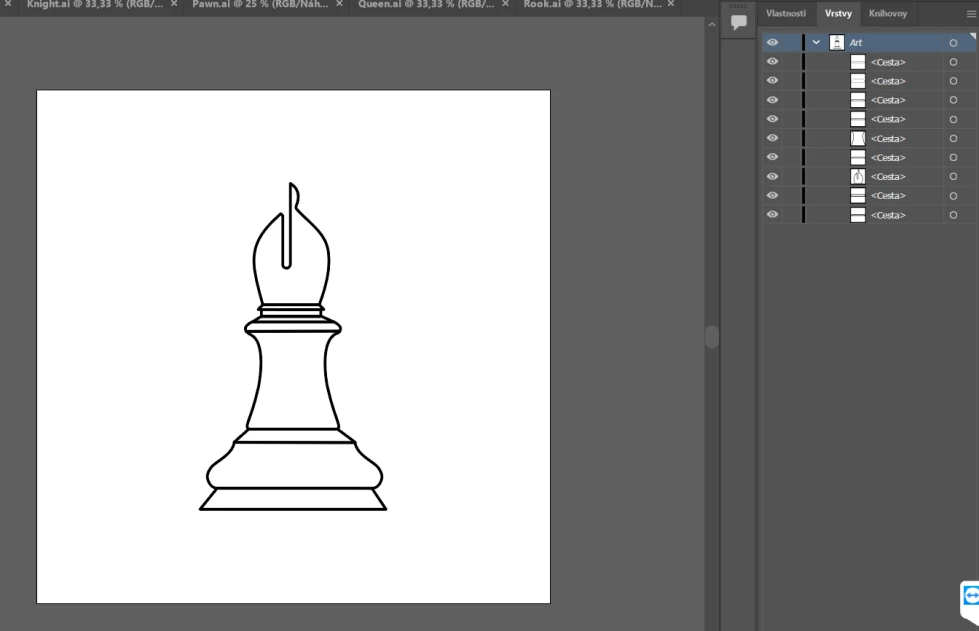Click the Art layer thumbnail
The height and width of the screenshot is (631, 979).
coord(837,42)
